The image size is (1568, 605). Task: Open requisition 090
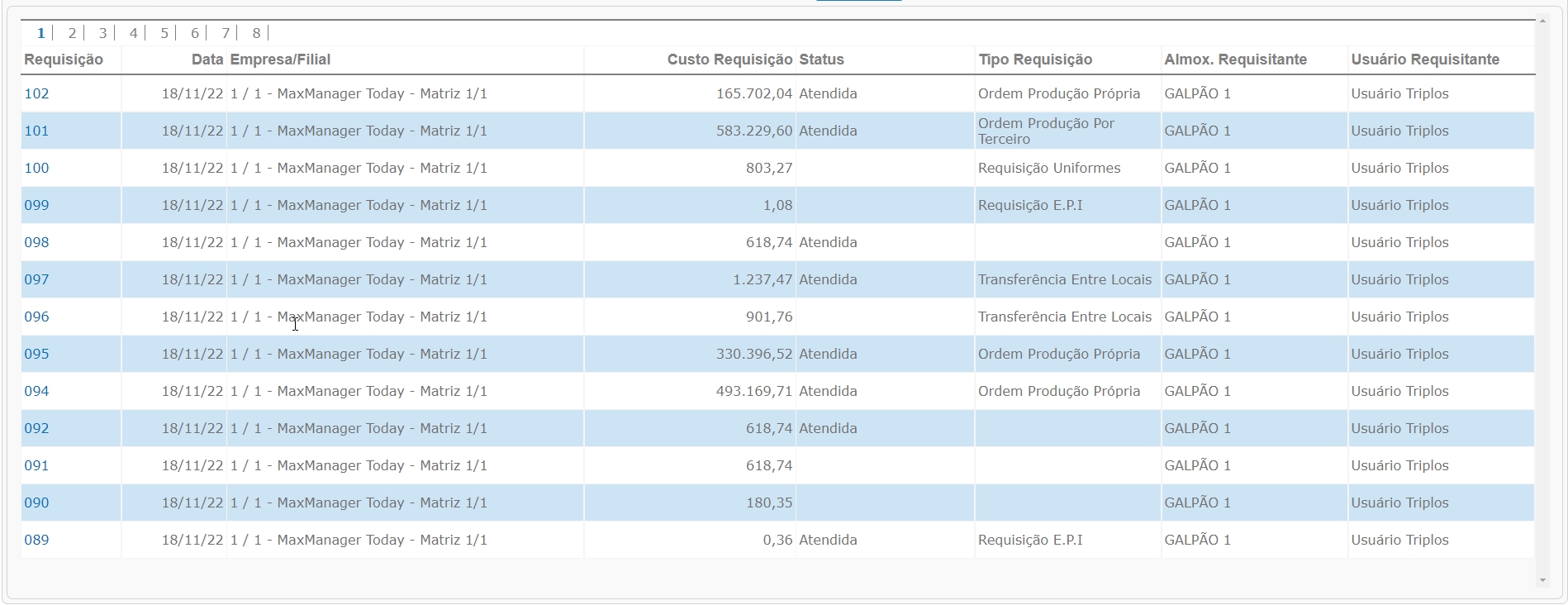click(x=36, y=503)
